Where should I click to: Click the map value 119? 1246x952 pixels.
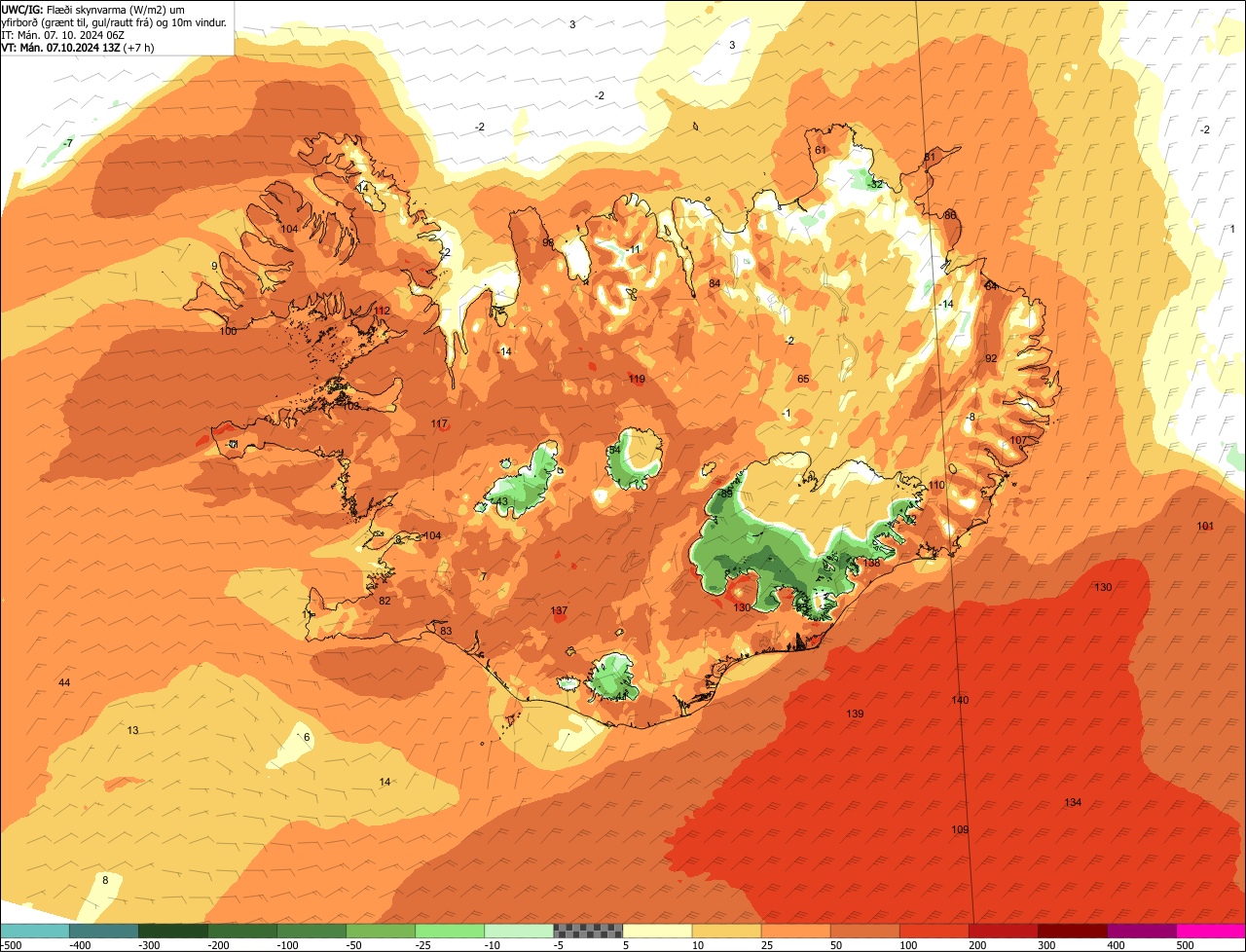(x=637, y=379)
